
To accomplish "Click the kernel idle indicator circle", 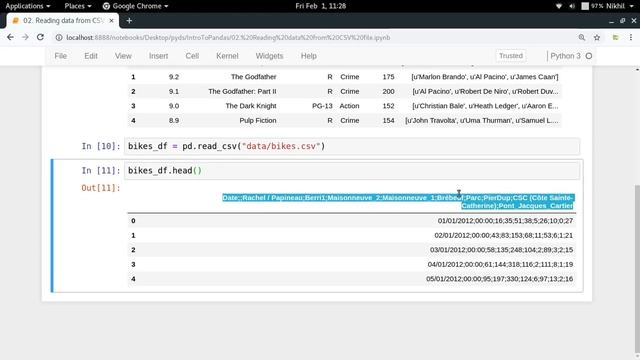I will [x=589, y=56].
